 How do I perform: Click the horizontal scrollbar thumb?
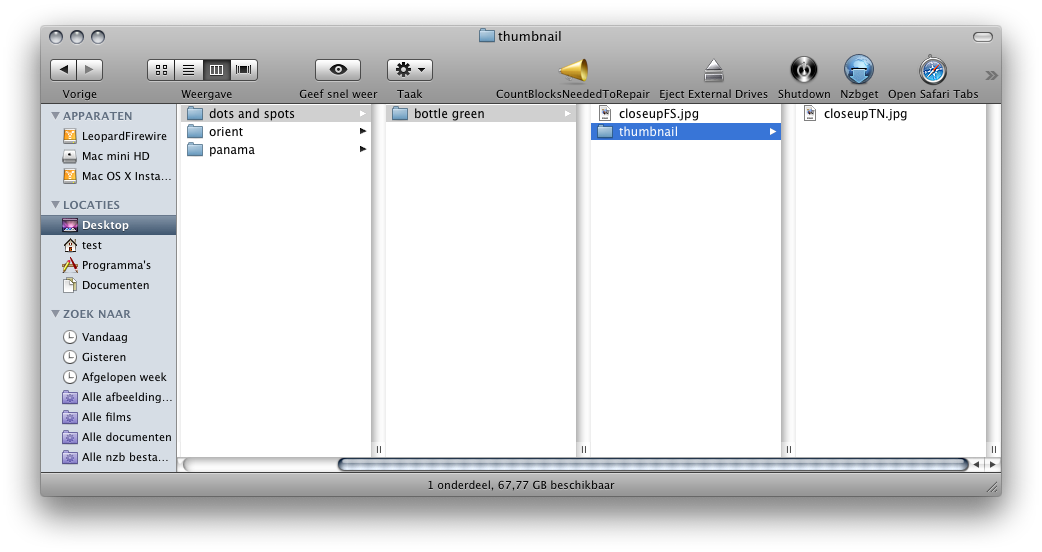pyautogui.click(x=653, y=464)
